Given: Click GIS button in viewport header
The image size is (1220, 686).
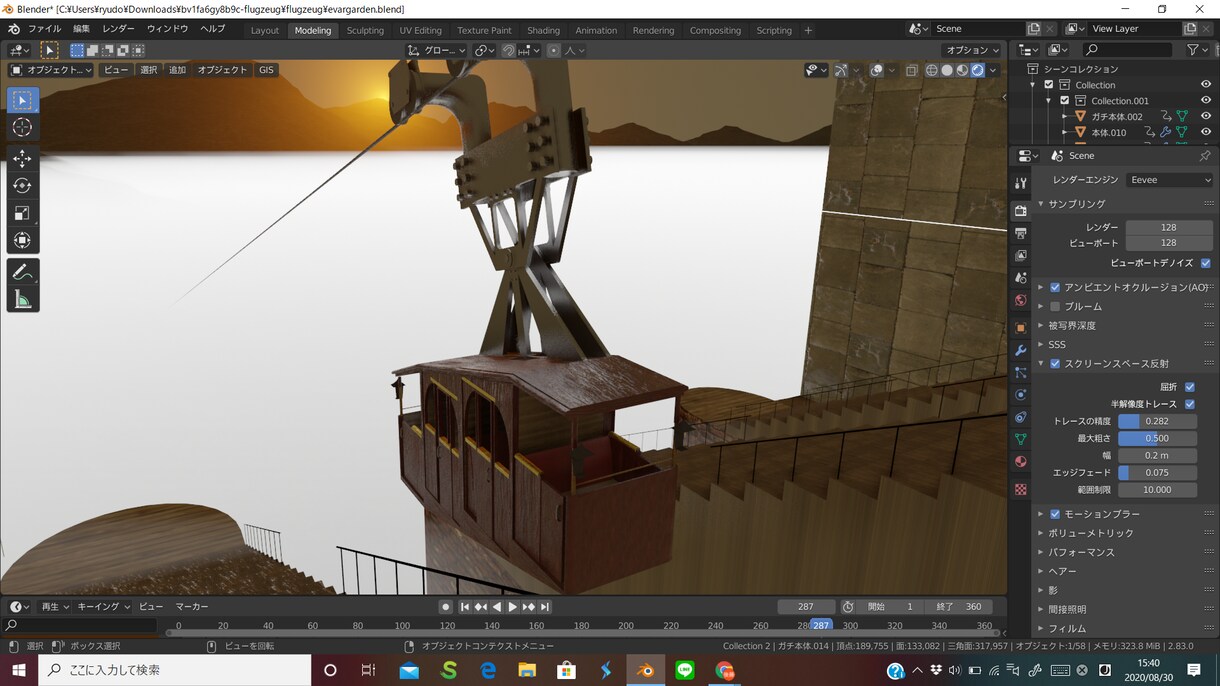Looking at the screenshot, I should click(266, 70).
